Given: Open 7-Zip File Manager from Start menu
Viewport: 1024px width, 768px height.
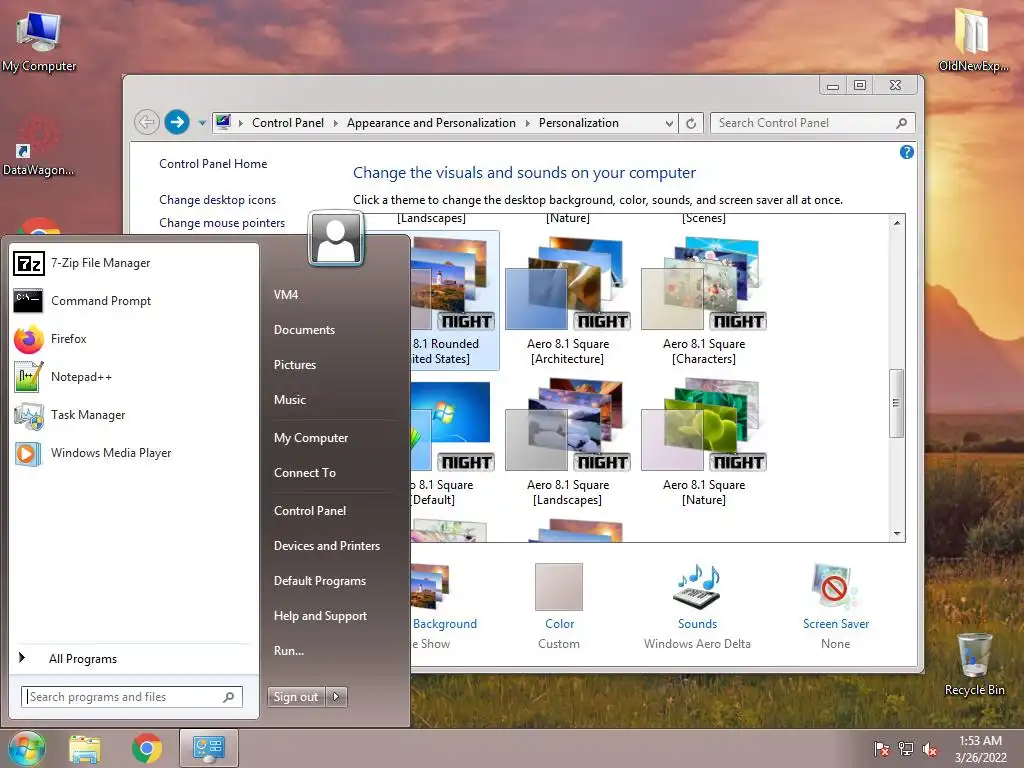Looking at the screenshot, I should (x=134, y=263).
